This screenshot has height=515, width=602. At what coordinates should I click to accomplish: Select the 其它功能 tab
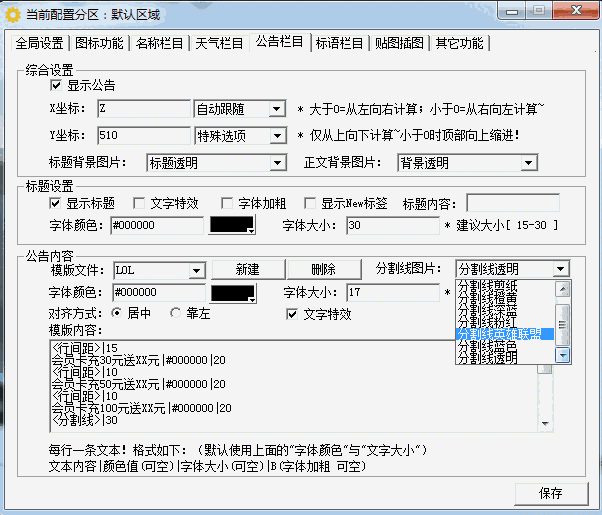pyautogui.click(x=460, y=43)
